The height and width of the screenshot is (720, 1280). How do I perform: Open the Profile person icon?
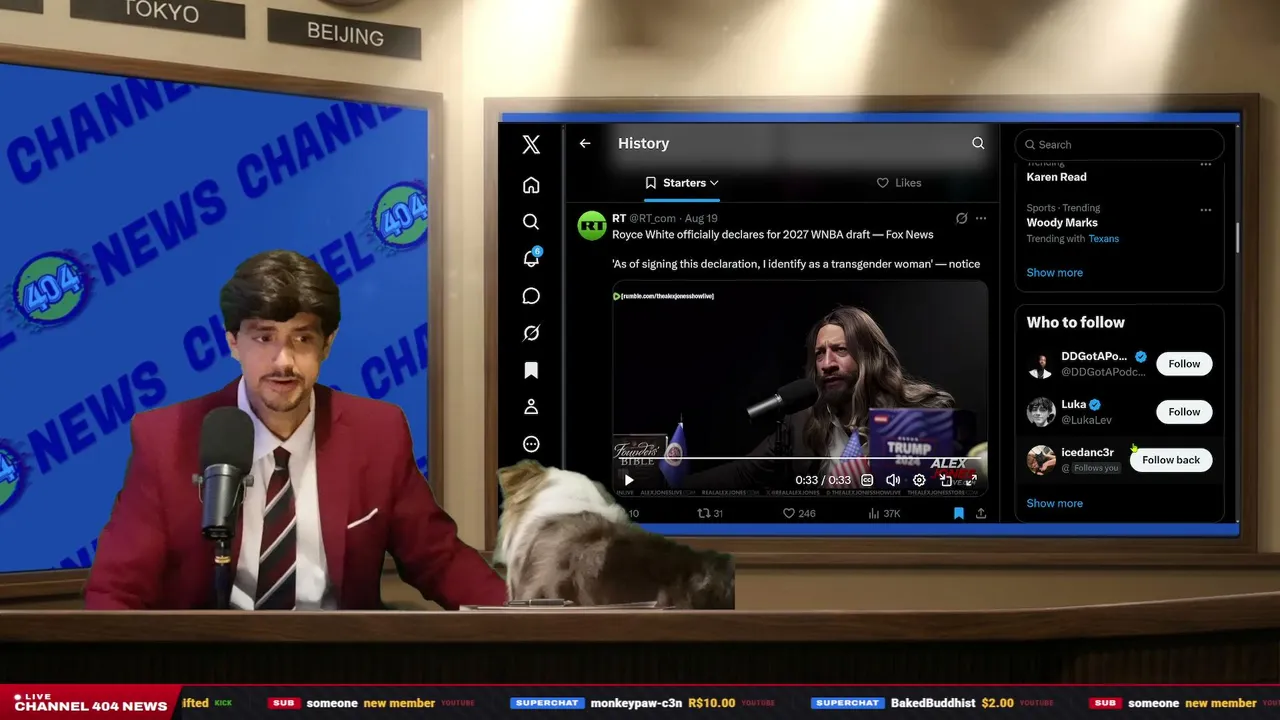(531, 407)
